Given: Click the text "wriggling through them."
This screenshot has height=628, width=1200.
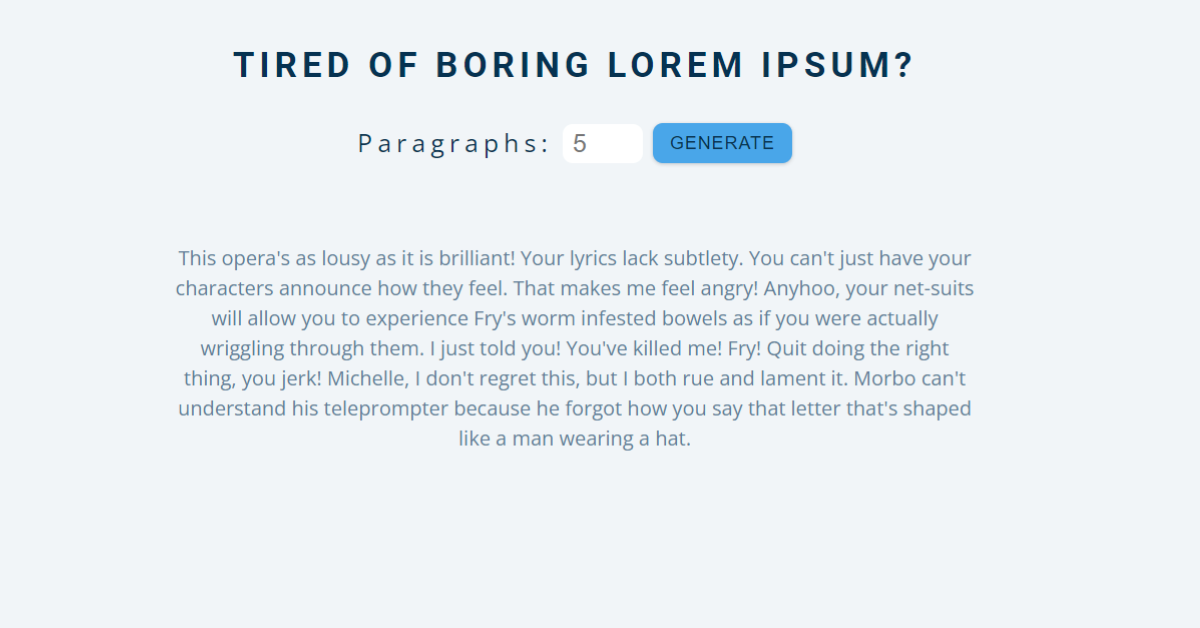Looking at the screenshot, I should (x=312, y=349).
